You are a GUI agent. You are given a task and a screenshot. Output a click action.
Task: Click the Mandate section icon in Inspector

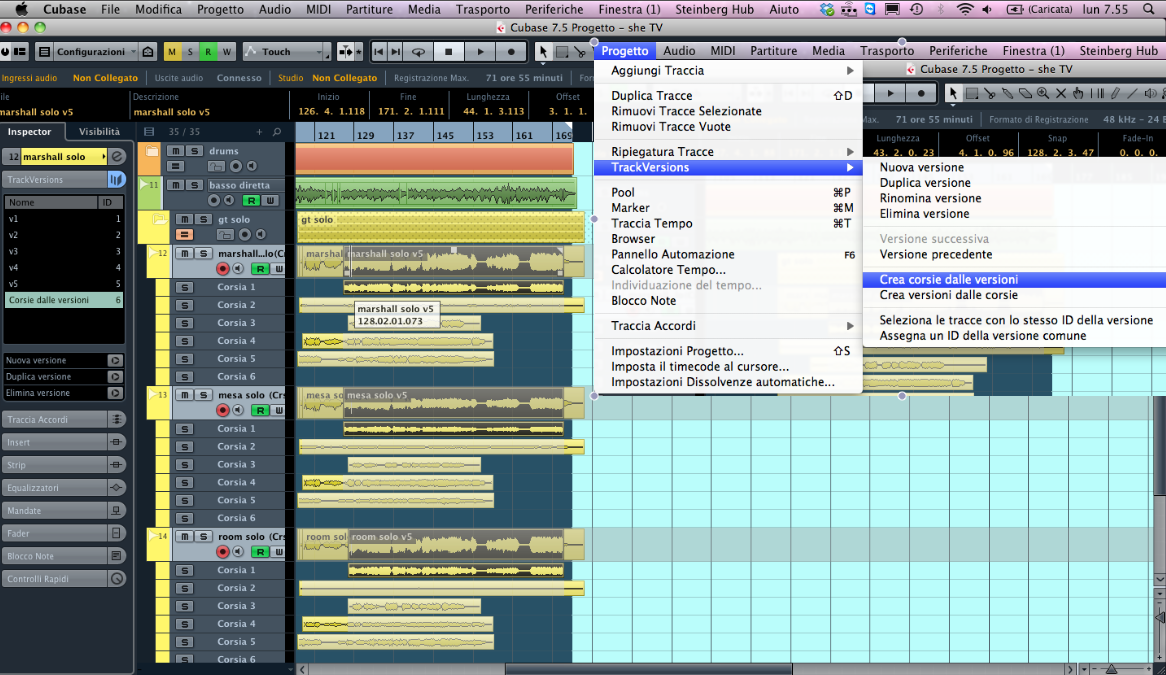(x=116, y=511)
